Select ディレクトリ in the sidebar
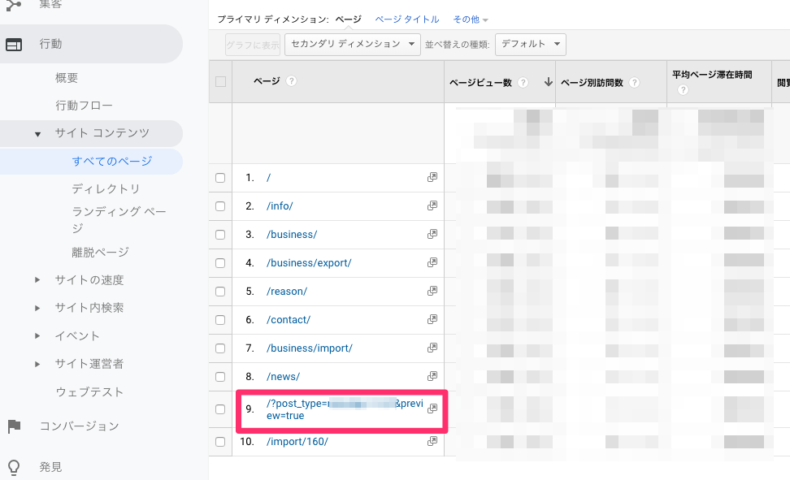Screen dimensions: 790x480 pos(106,189)
